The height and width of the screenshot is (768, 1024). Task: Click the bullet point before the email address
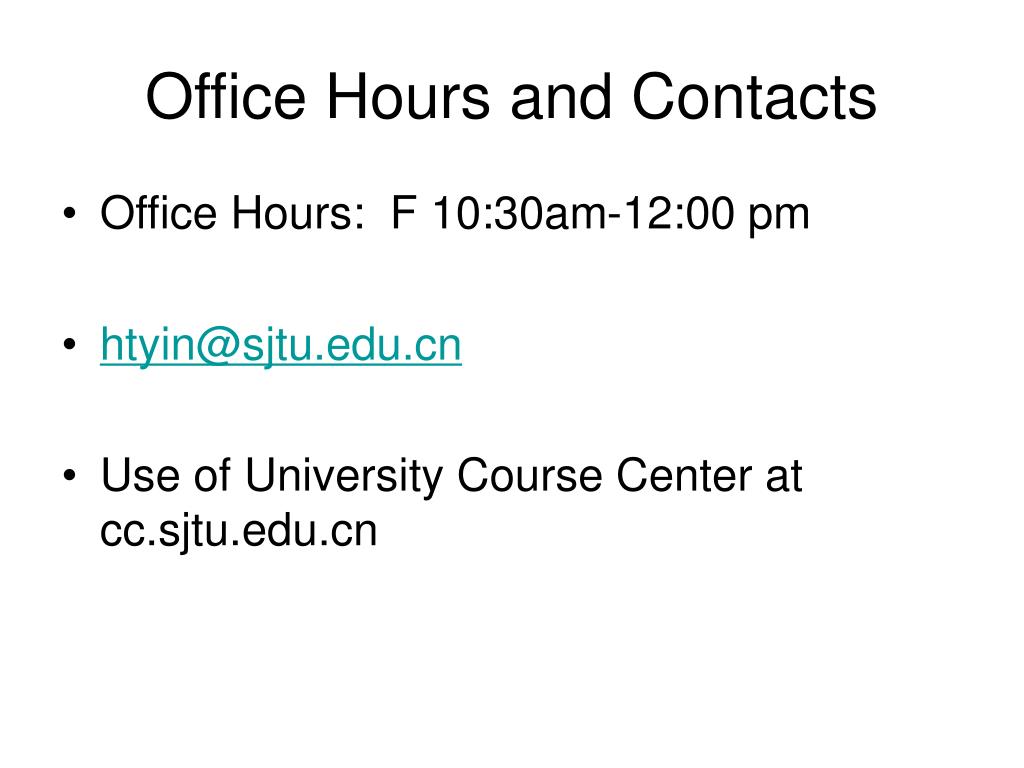point(70,344)
